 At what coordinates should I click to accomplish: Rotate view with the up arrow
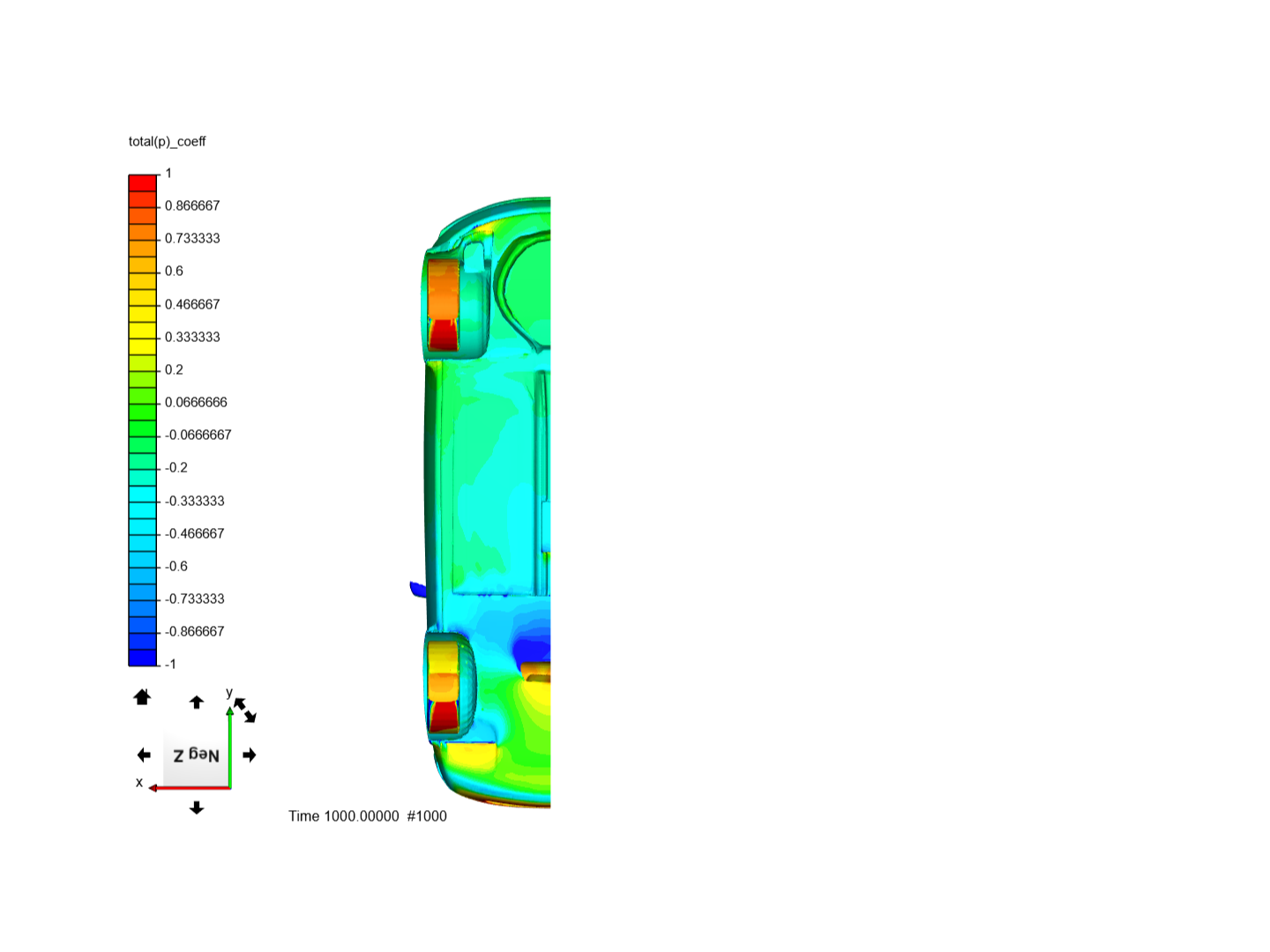[197, 702]
